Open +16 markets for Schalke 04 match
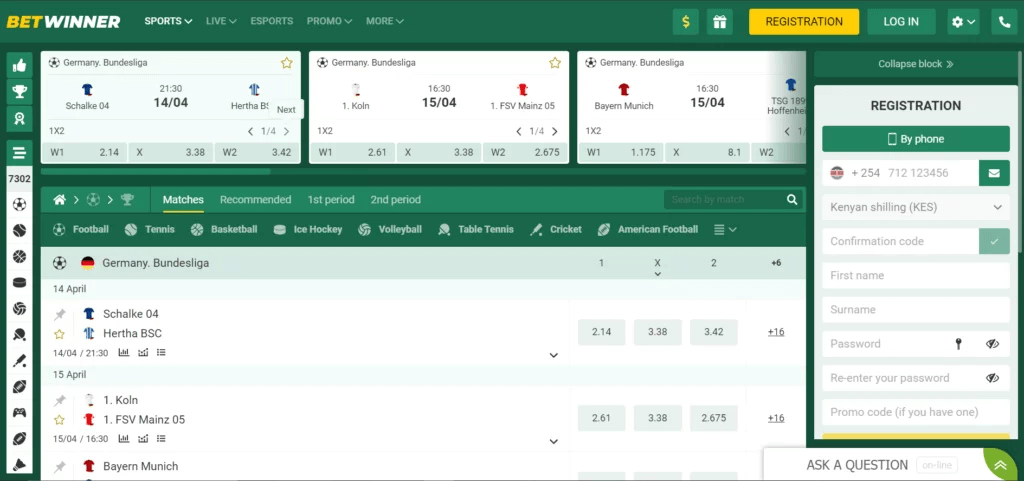This screenshot has height=481, width=1024. coord(776,332)
